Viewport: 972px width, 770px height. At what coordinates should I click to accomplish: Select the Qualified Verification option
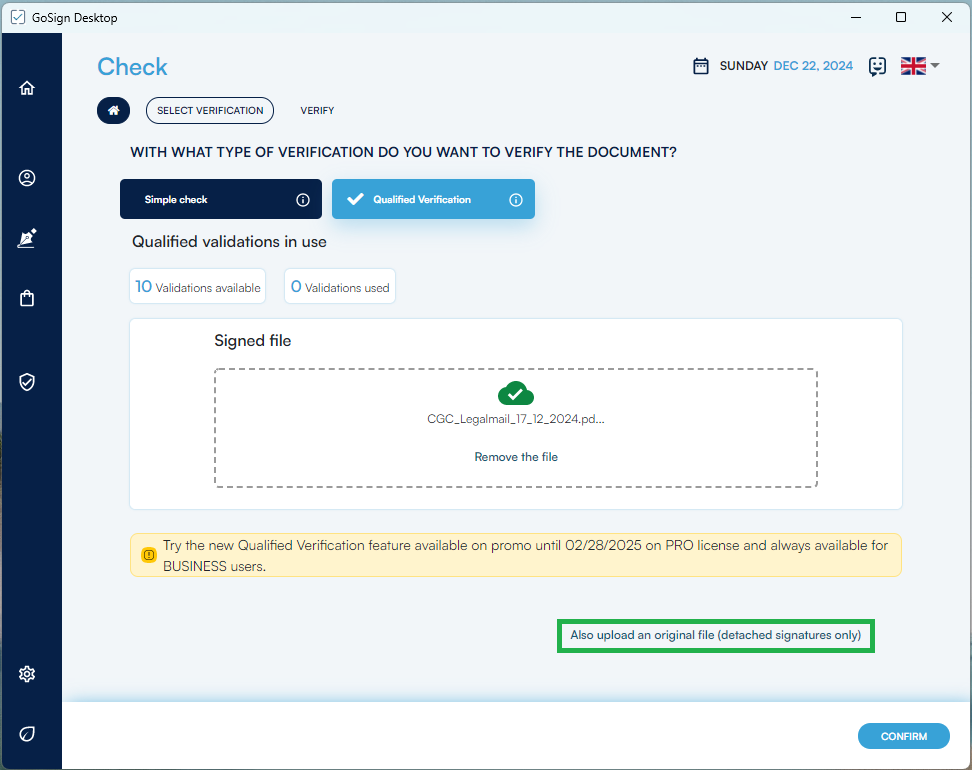tap(422, 200)
